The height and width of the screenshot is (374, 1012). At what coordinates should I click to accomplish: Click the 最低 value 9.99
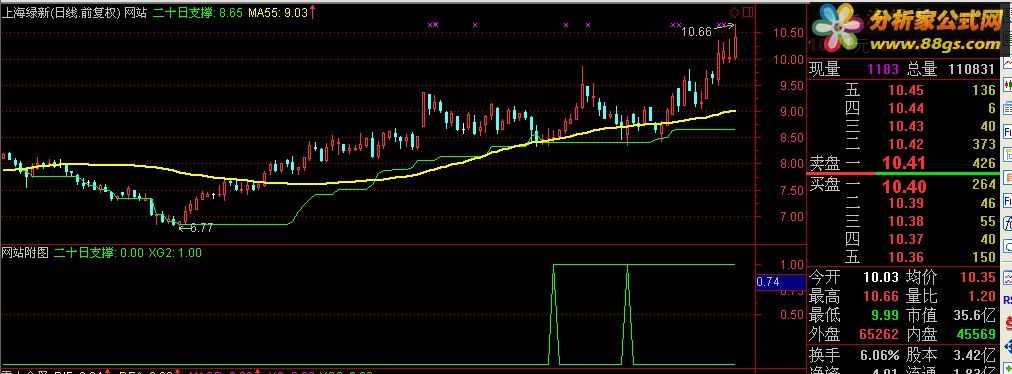(x=884, y=315)
